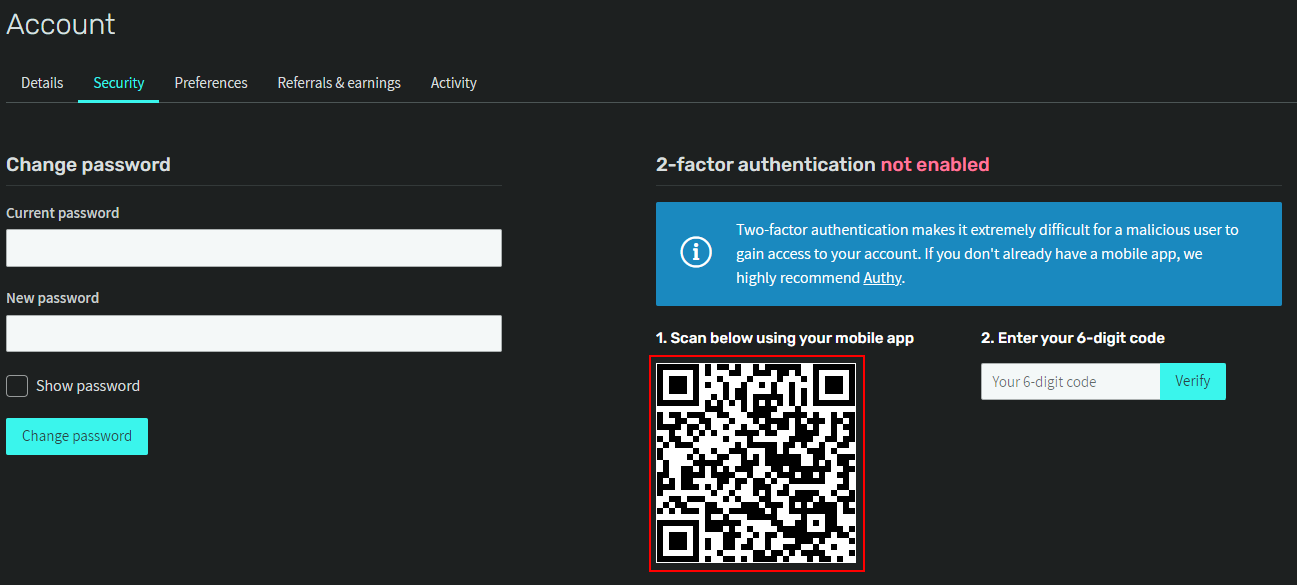Viewport: 1297px width, 585px height.
Task: Click '1. Scan below using your mobile app'
Action: (x=785, y=338)
